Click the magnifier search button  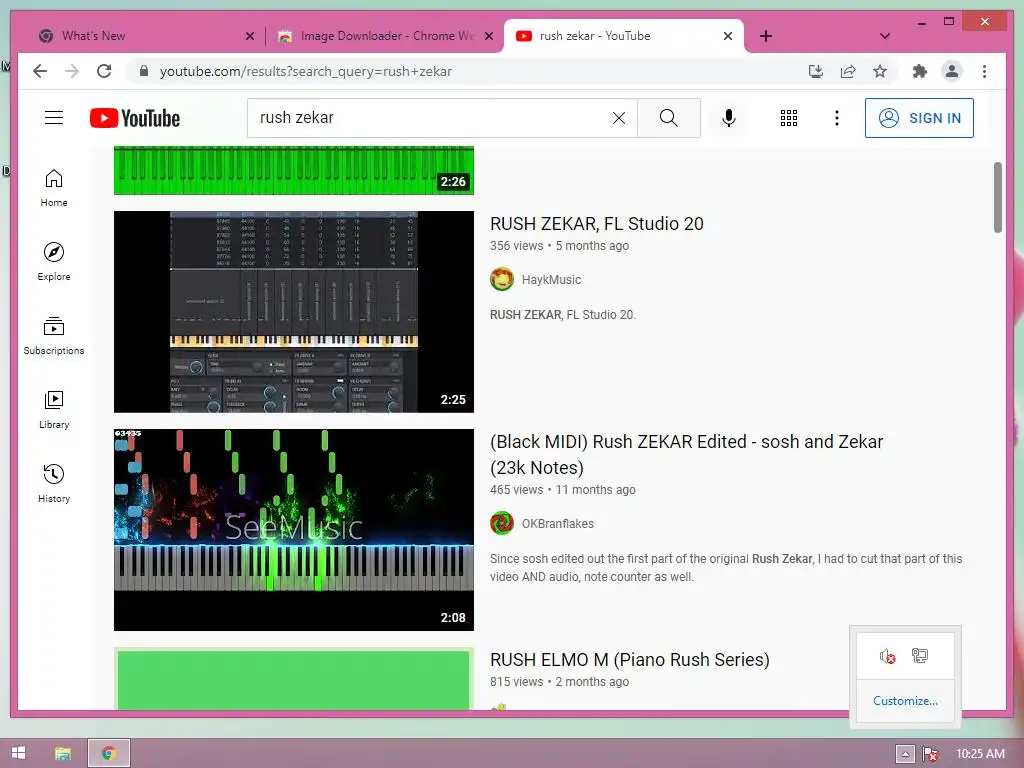pyautogui.click(x=669, y=118)
